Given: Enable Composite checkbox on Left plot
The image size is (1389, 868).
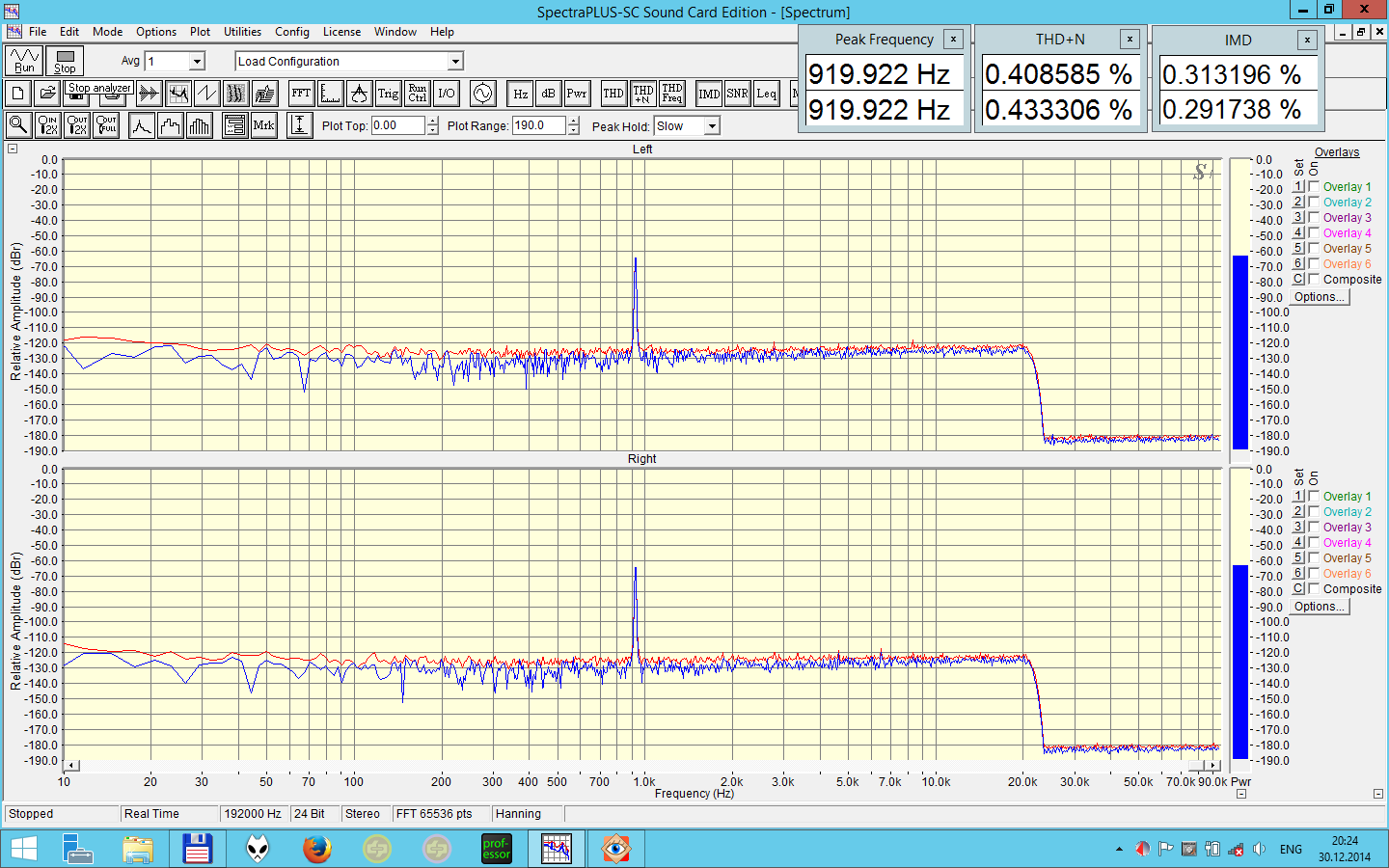Looking at the screenshot, I should click(1314, 280).
